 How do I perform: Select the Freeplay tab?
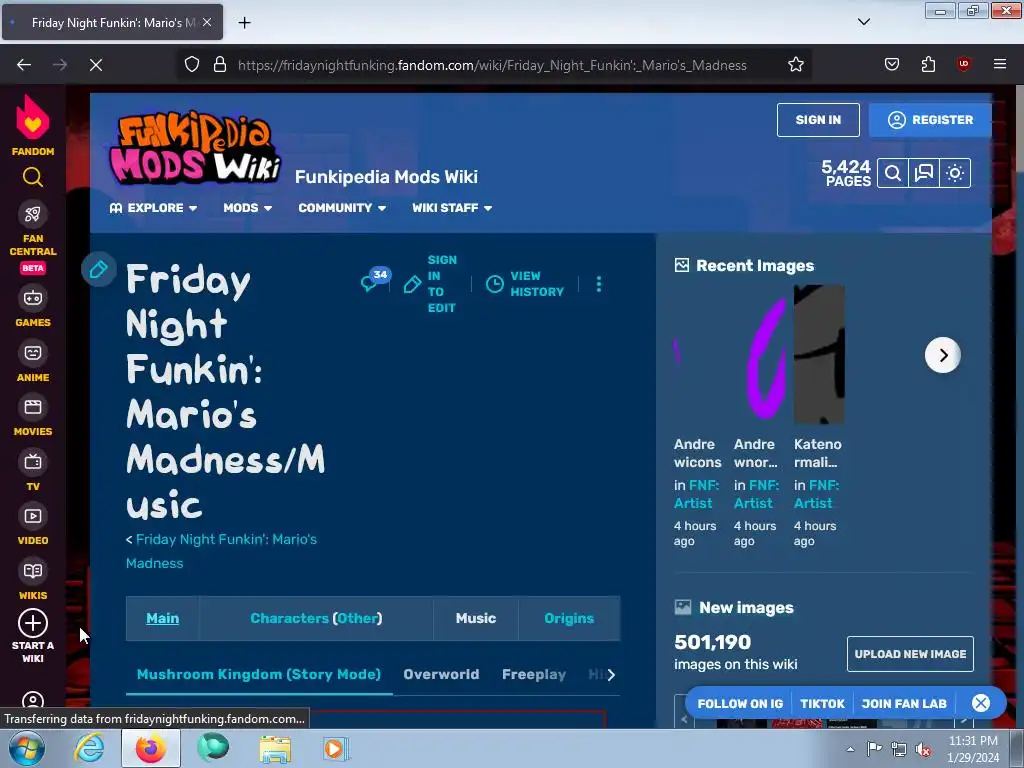pyautogui.click(x=534, y=675)
